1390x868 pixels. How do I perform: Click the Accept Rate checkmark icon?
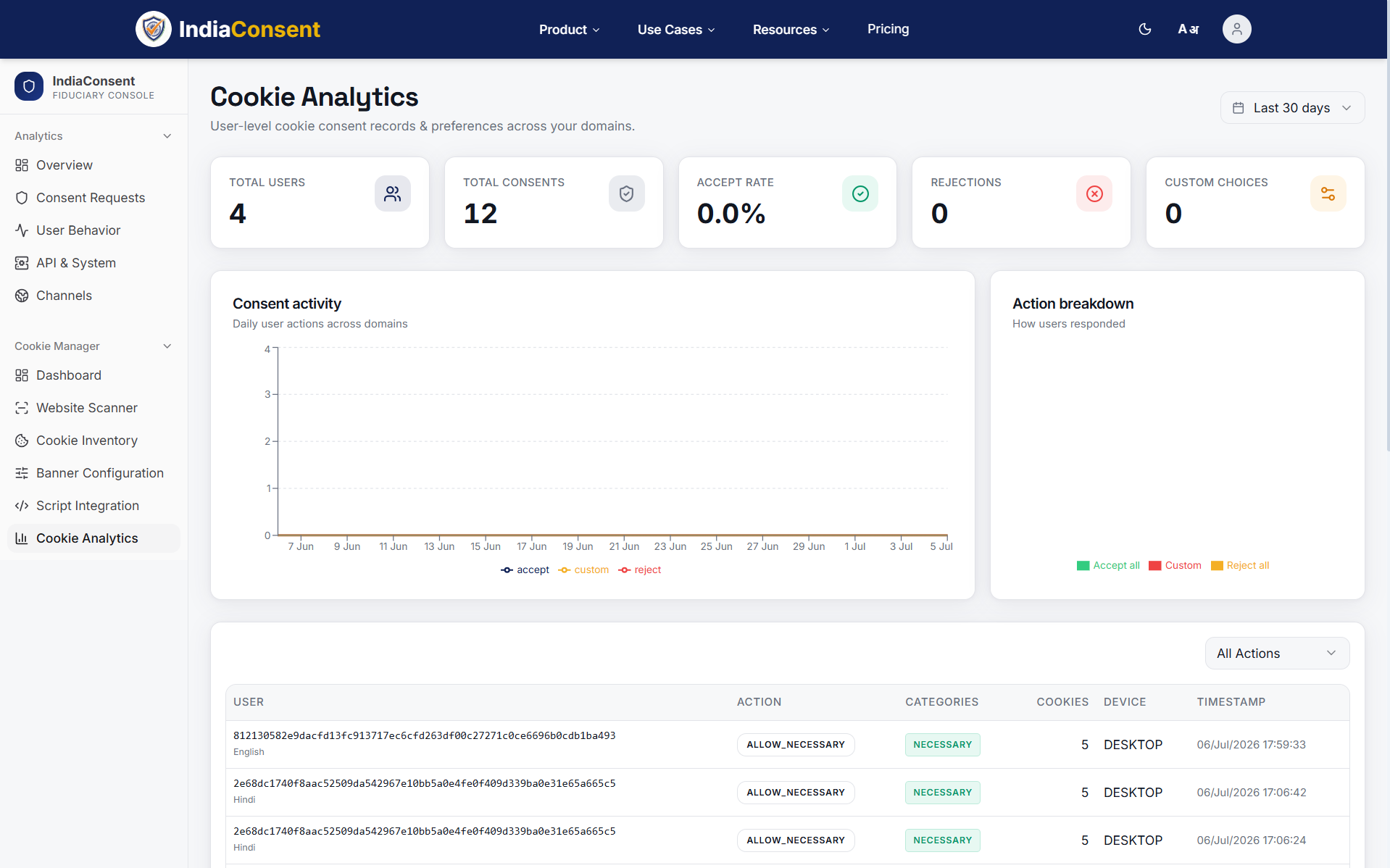coord(860,193)
